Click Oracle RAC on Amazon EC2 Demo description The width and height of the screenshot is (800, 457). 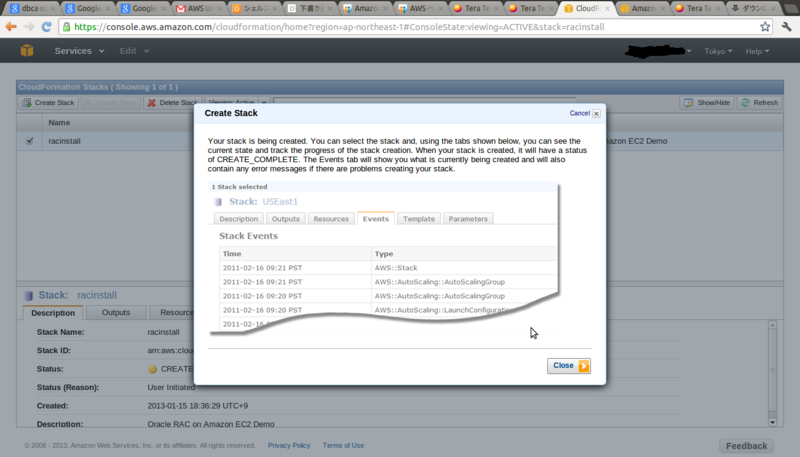pyautogui.click(x=211, y=424)
